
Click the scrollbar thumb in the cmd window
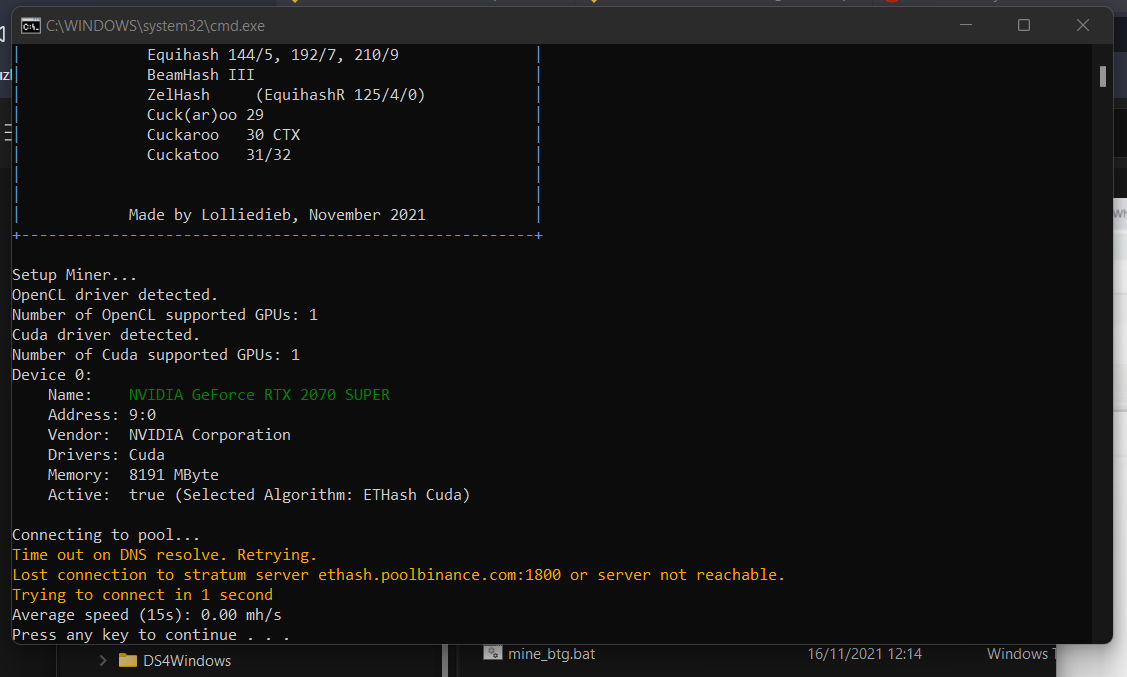[1102, 77]
